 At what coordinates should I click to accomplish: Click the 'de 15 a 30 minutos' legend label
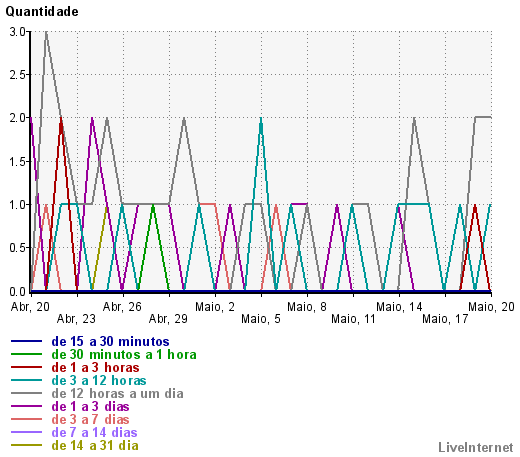click(110, 342)
